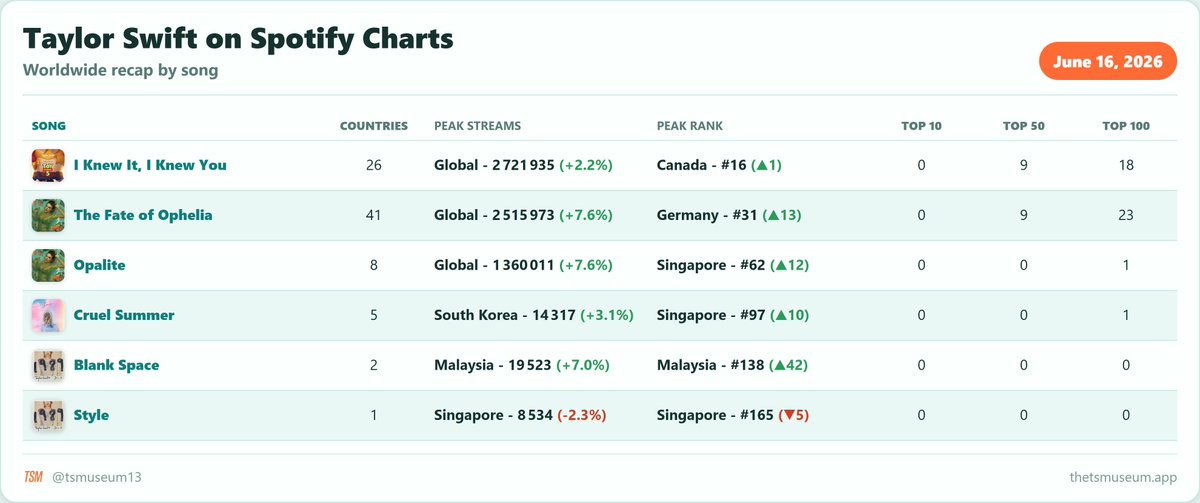Click The Fate of Ophelia Top 50 value

pos(1024,215)
